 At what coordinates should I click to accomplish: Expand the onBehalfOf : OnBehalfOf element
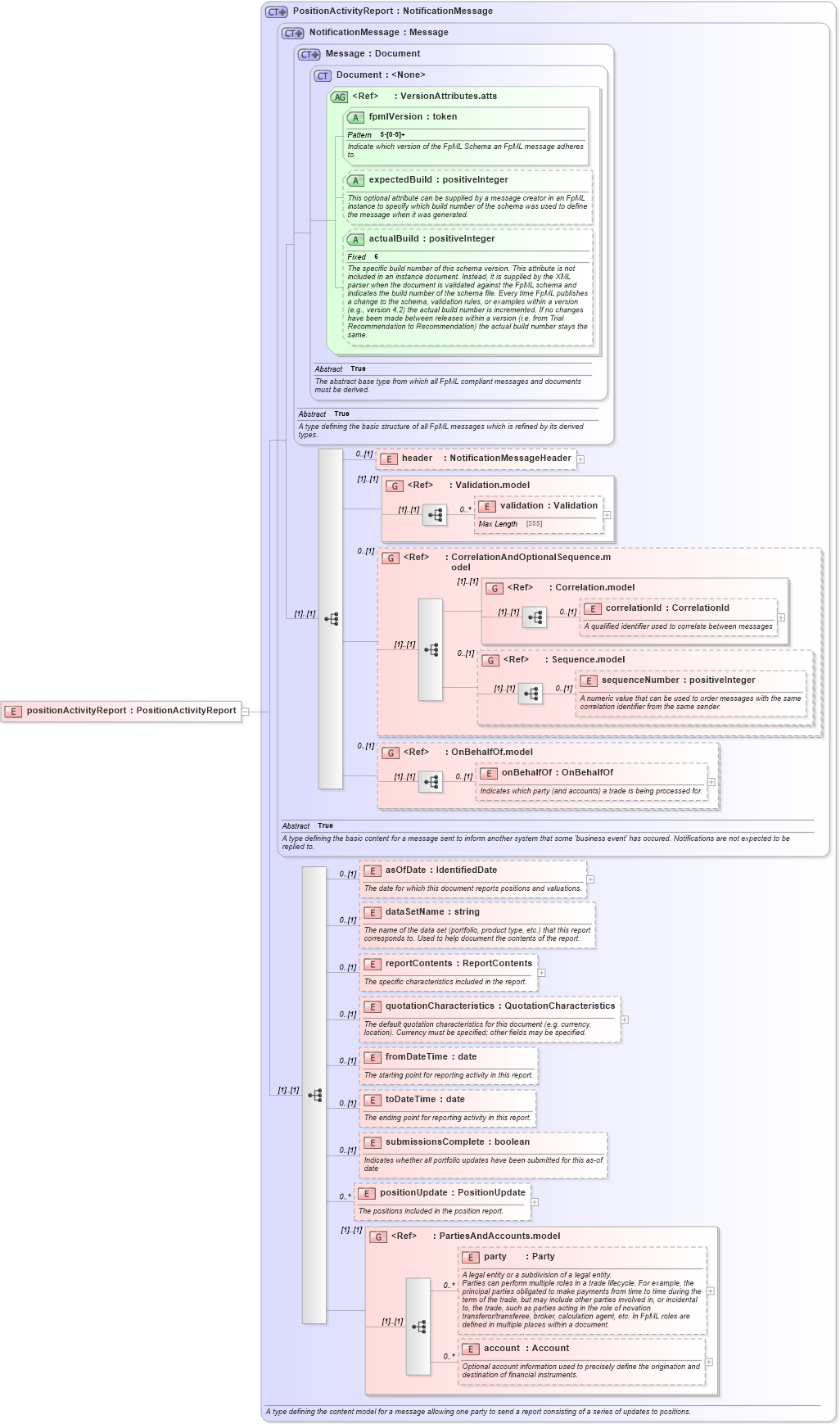[711, 782]
